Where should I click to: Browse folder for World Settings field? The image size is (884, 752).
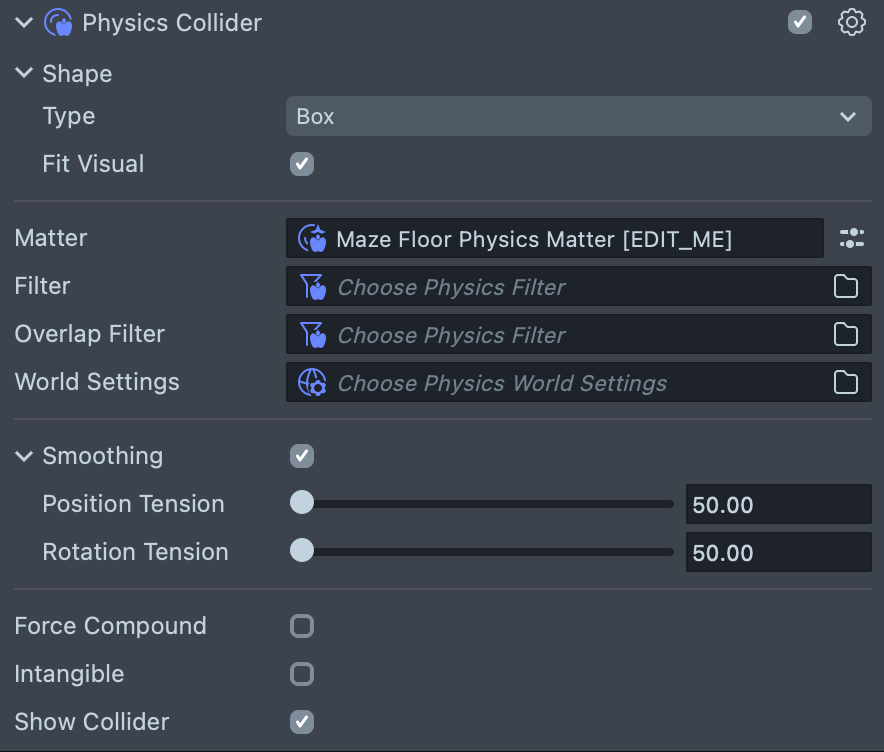click(846, 383)
